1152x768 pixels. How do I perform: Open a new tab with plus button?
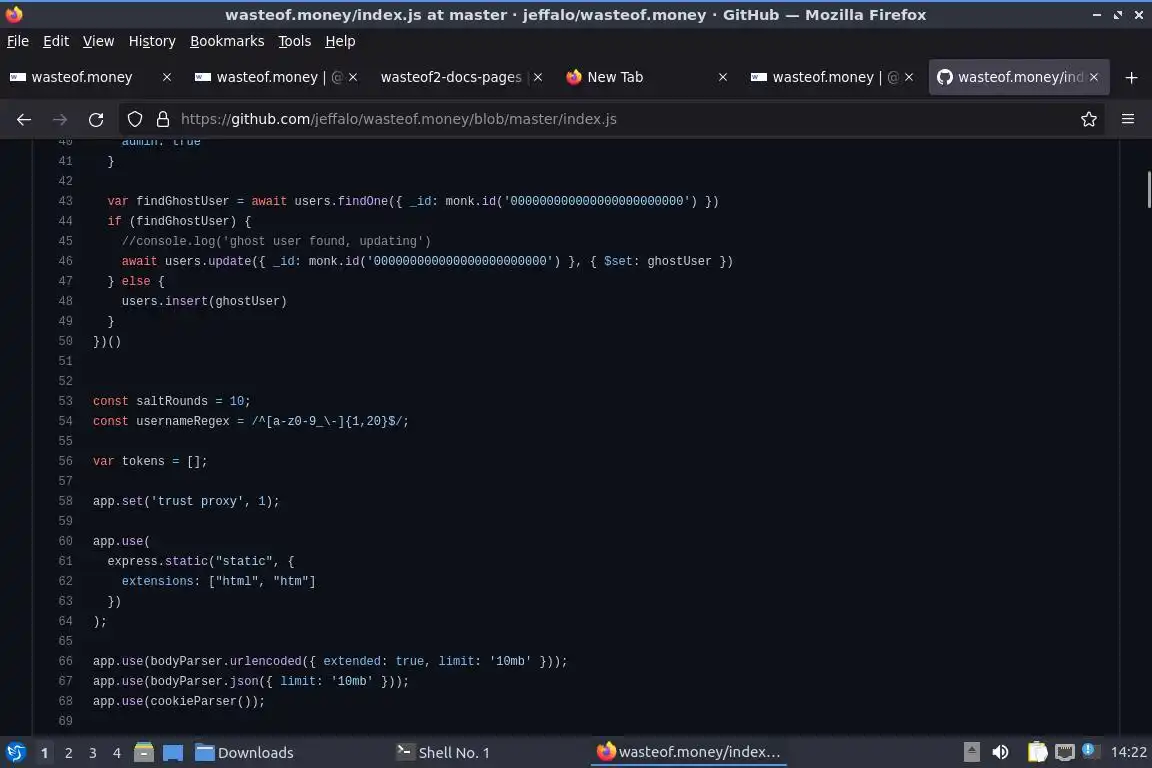[x=1131, y=77]
